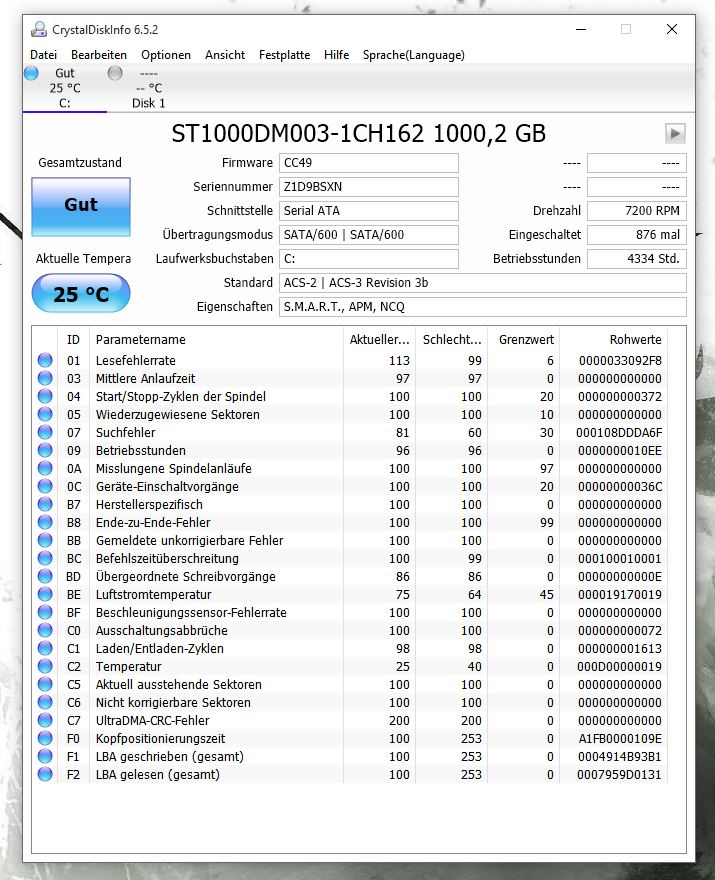Click the status orb for Geräte-Einschaltvorgänge row
This screenshot has width=715, height=880.
(45, 486)
